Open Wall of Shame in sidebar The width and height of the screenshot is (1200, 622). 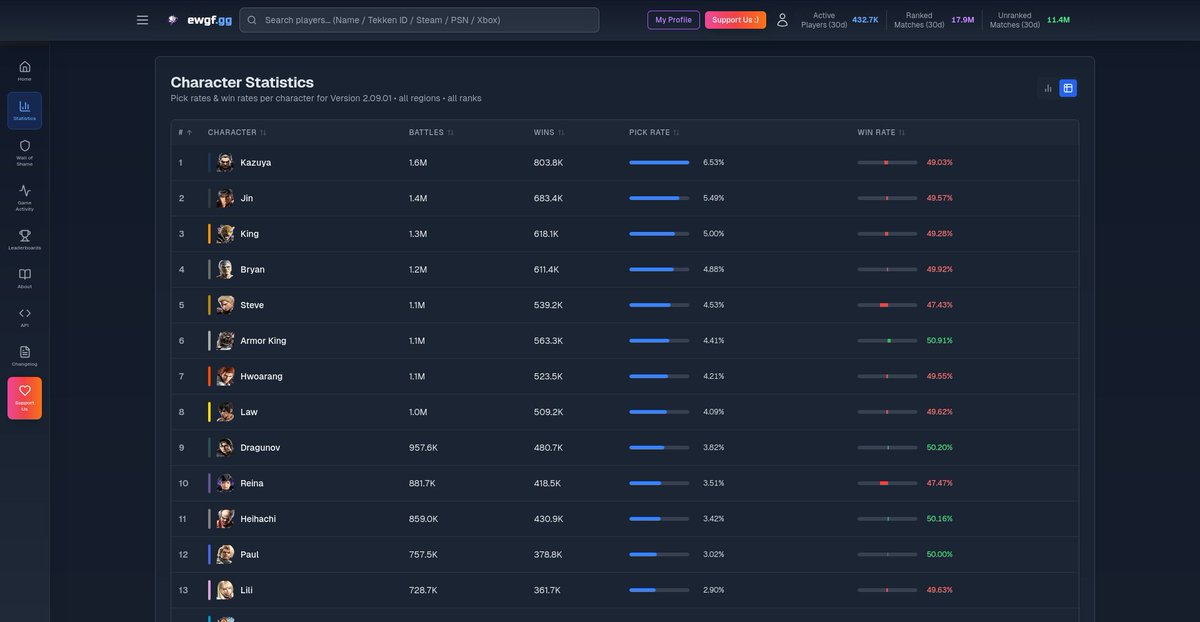click(25, 152)
